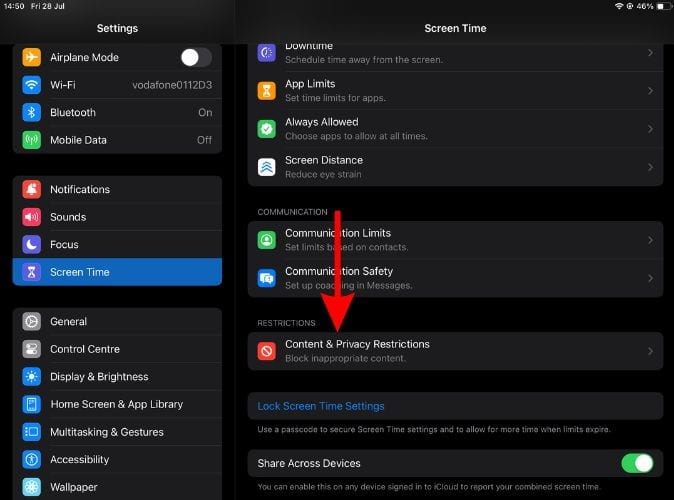
Task: Open the General settings section
Action: tap(117, 322)
